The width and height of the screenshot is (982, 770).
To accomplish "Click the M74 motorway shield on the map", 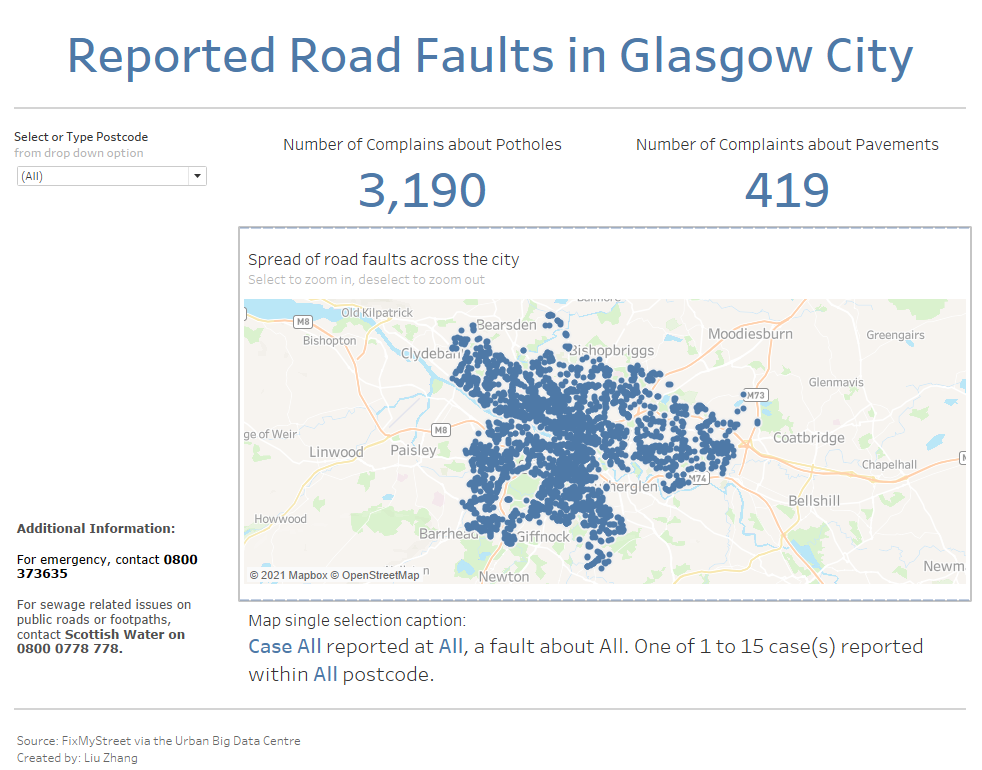I will click(698, 479).
